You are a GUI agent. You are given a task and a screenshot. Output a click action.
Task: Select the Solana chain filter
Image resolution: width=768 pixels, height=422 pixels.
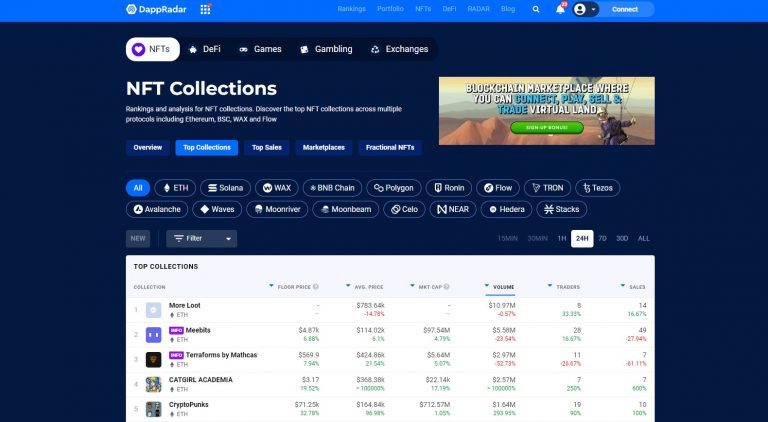point(225,188)
